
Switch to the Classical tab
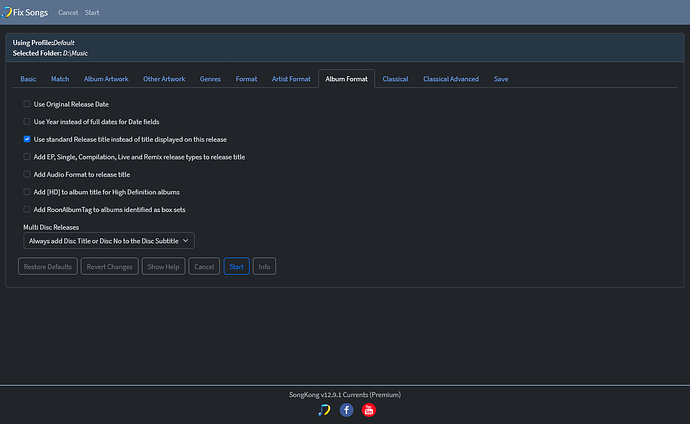pos(395,79)
